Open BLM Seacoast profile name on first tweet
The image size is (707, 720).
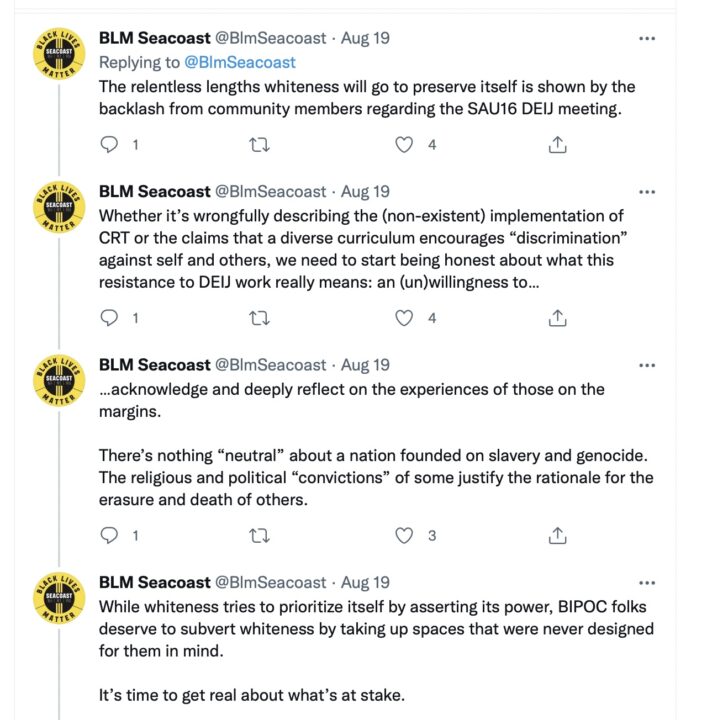tap(154, 39)
